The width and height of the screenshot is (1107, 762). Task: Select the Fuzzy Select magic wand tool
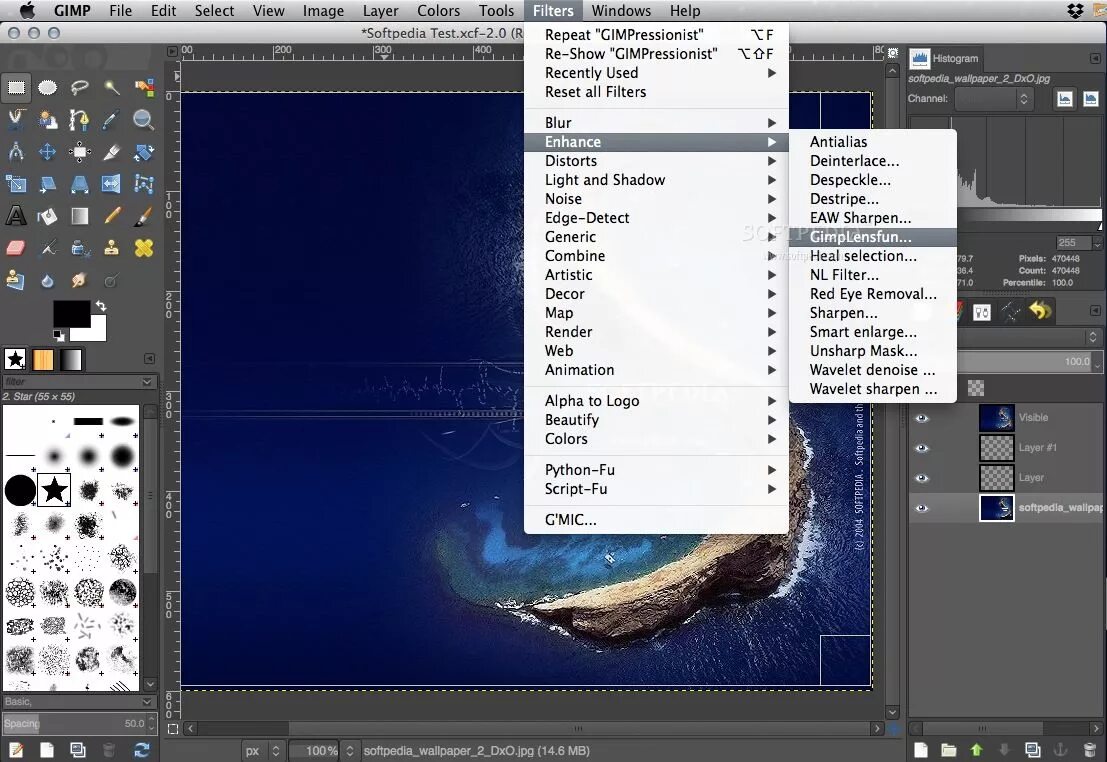112,88
